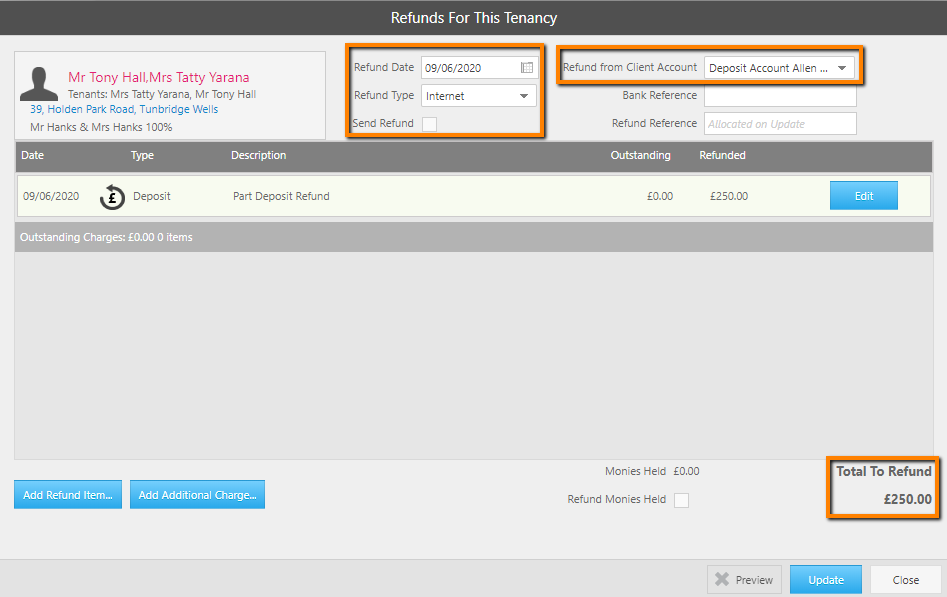Enable the Refund Monies Held checkbox

681,500
